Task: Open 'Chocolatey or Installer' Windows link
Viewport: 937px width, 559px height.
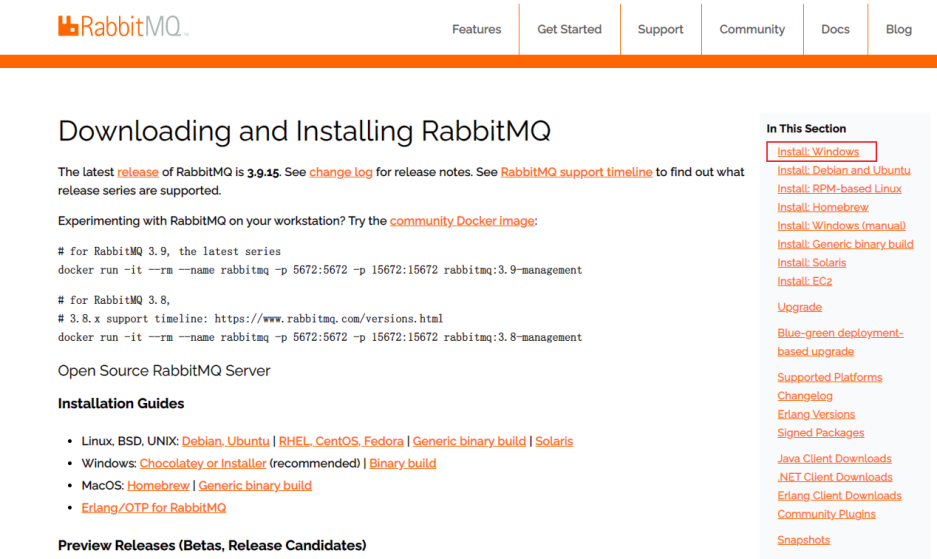Action: (x=203, y=463)
